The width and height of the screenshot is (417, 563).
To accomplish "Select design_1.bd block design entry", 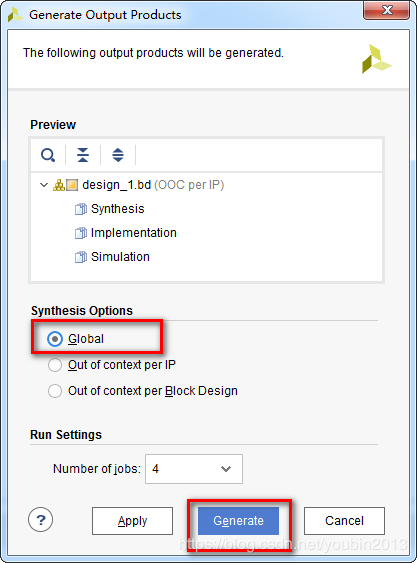I will [x=153, y=185].
